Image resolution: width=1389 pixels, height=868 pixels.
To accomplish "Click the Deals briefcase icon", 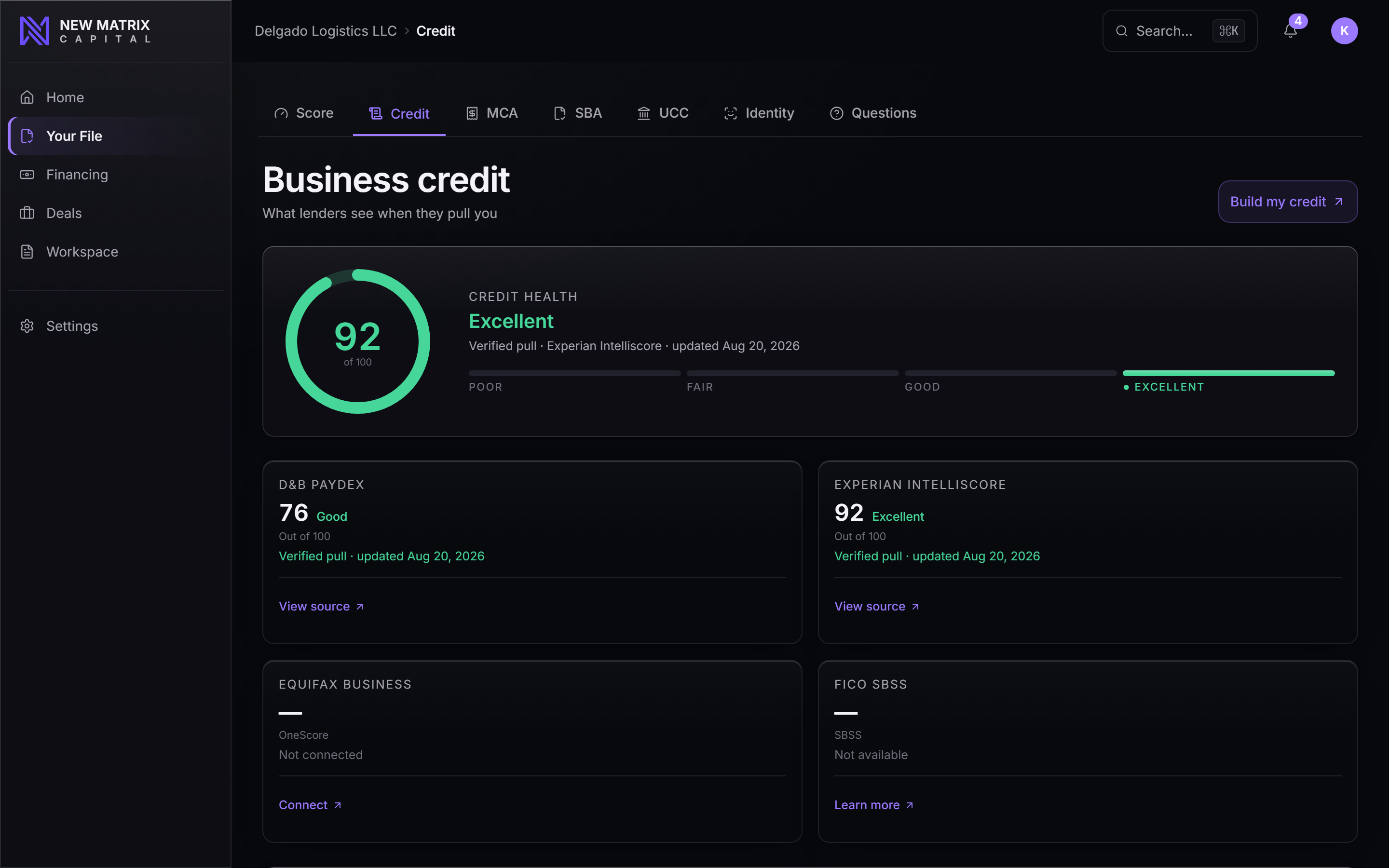I will (x=27, y=213).
